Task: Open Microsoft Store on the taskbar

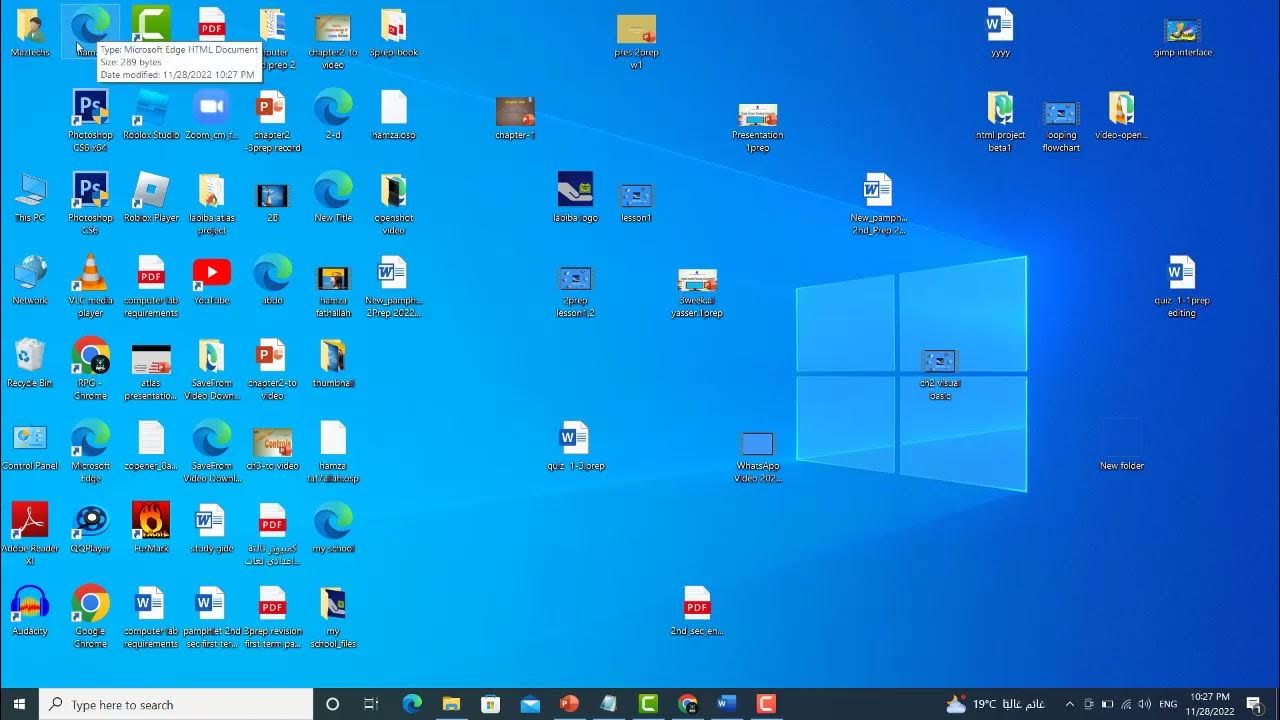Action: click(490, 704)
